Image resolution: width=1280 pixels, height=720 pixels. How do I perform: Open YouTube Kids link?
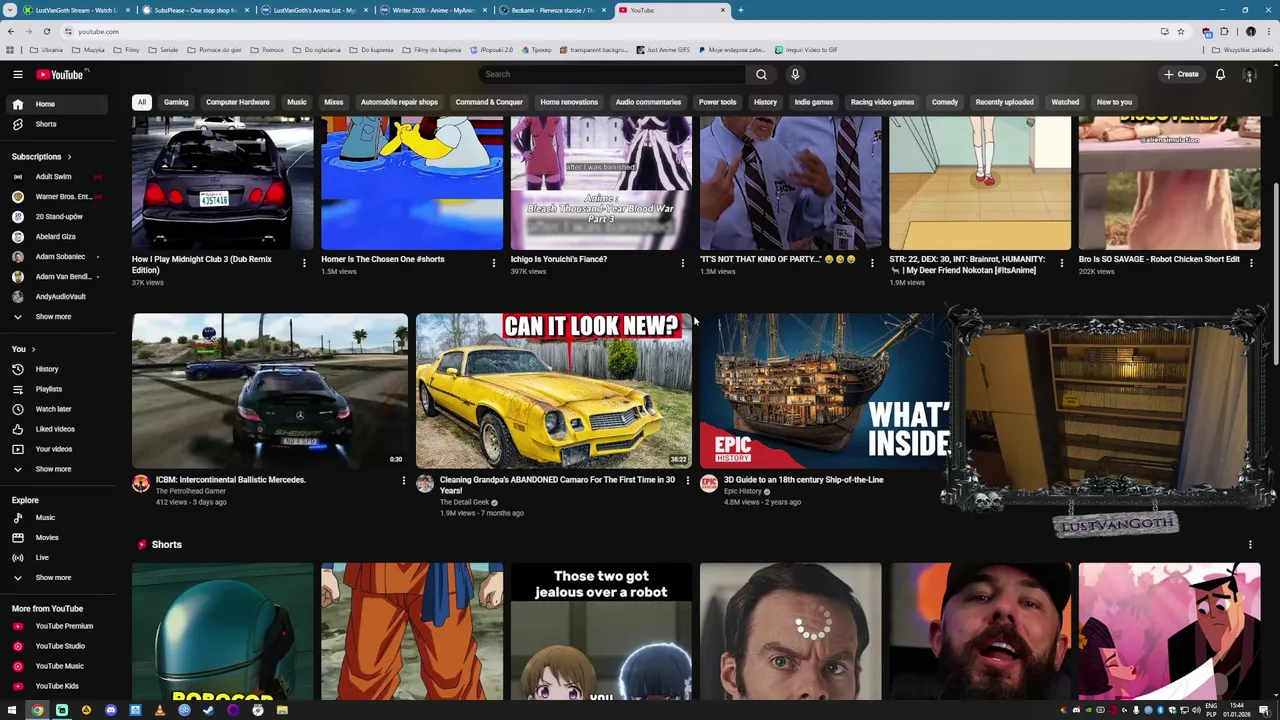pyautogui.click(x=57, y=686)
